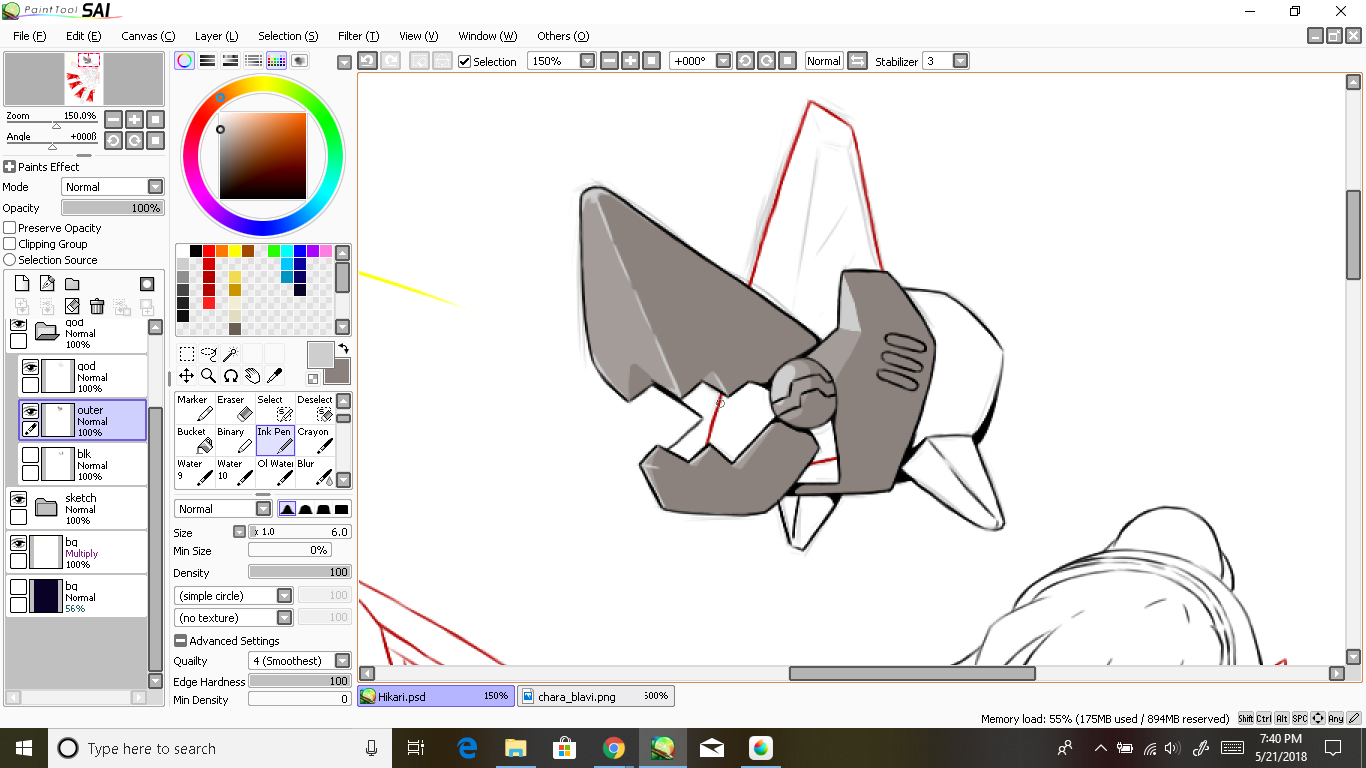Screen dimensions: 1366x768
Task: Select the Selection Source radio button
Action: [10, 260]
